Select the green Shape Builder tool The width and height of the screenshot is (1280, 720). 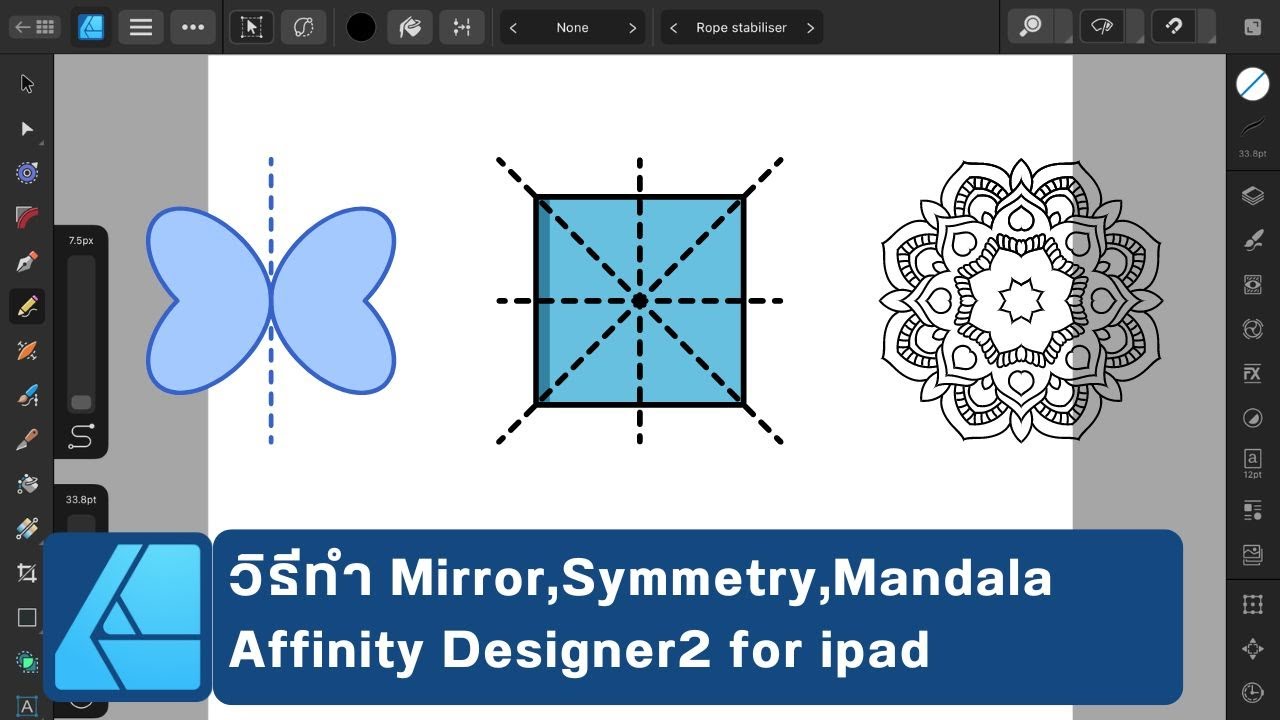[x=27, y=662]
